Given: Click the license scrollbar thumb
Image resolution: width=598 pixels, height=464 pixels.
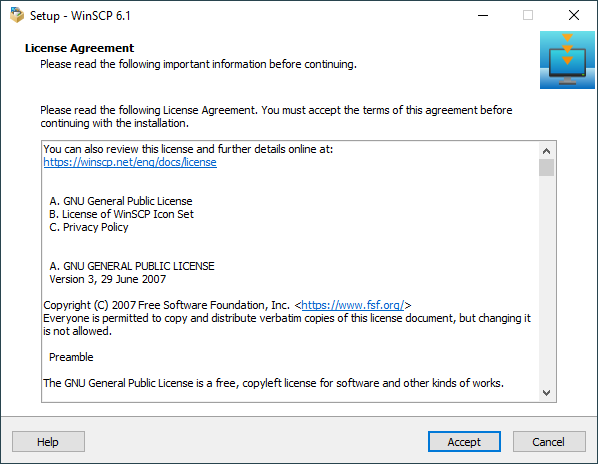Looking at the screenshot, I should pyautogui.click(x=547, y=168).
